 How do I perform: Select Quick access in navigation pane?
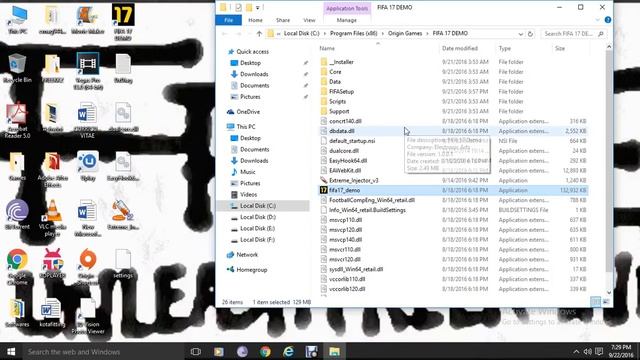252,52
